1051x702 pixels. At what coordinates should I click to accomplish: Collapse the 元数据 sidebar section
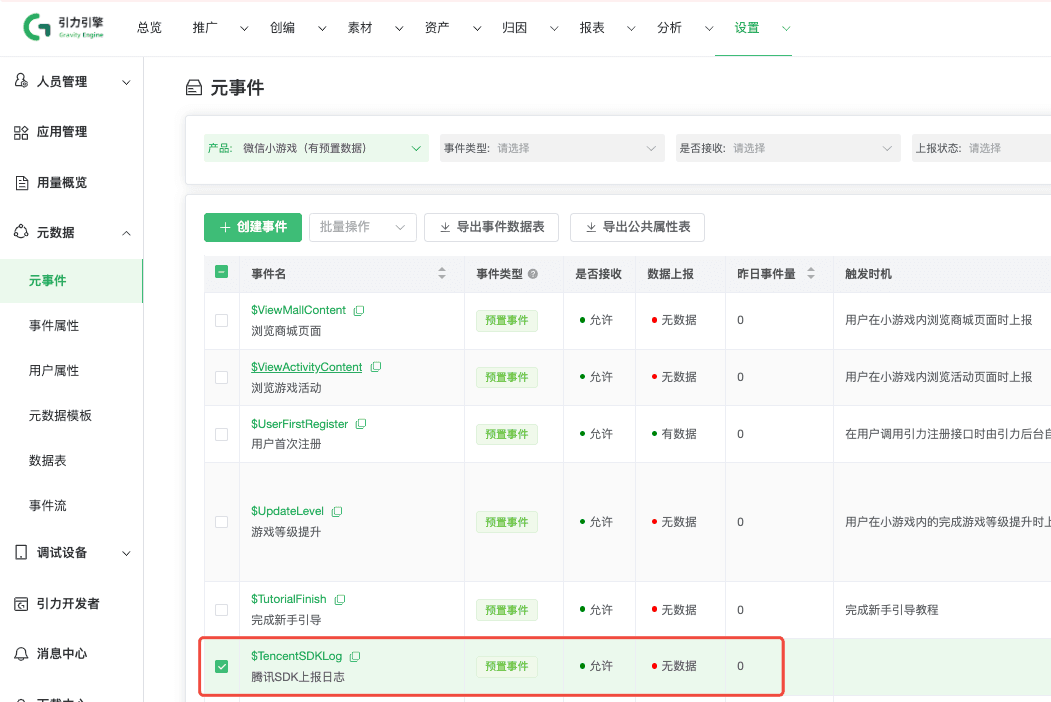point(126,233)
